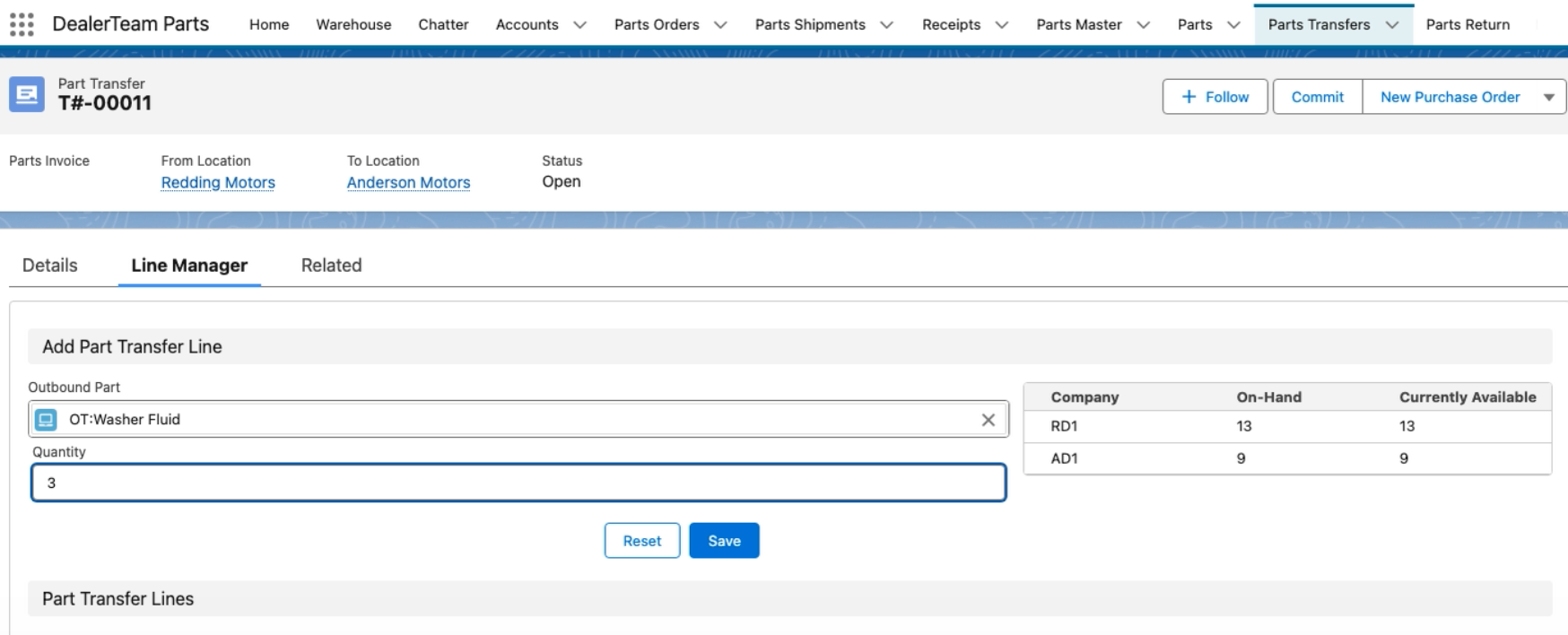Switch to the Details tab

50,265
